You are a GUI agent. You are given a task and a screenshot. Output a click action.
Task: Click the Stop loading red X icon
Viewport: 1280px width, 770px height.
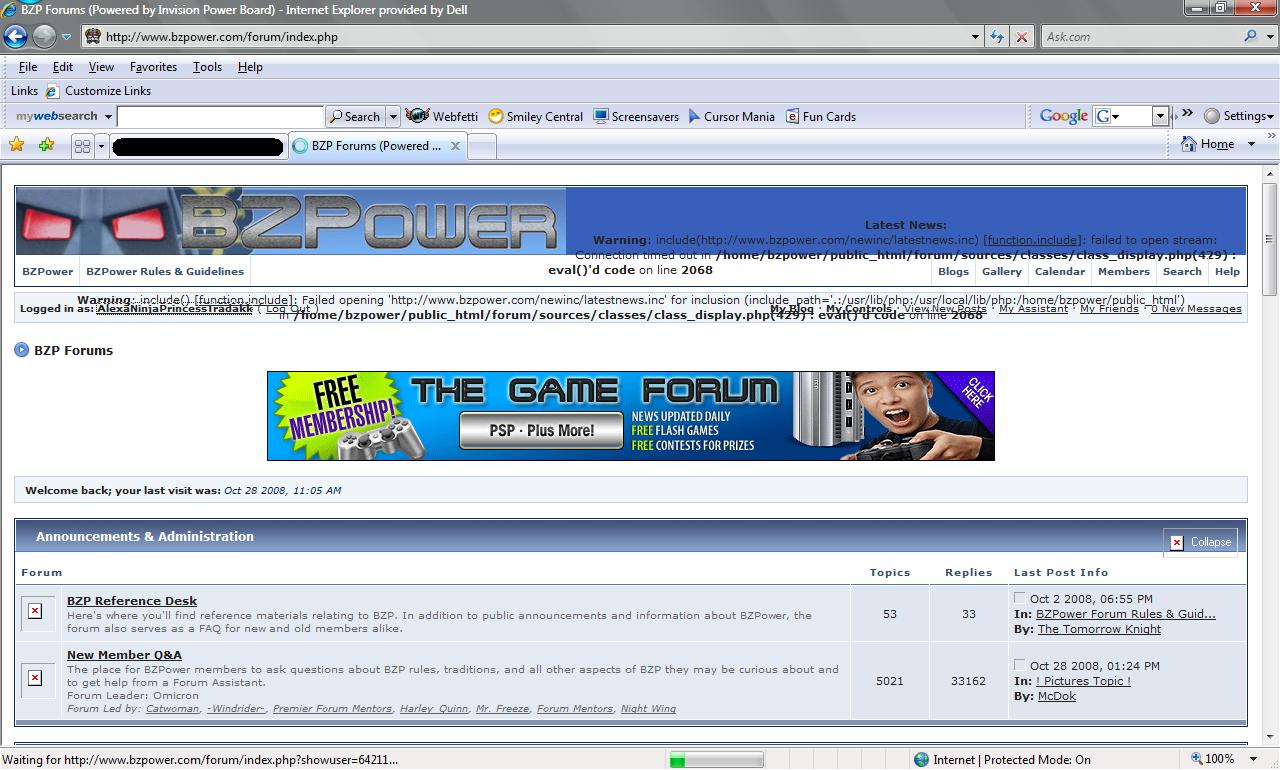(x=1021, y=37)
